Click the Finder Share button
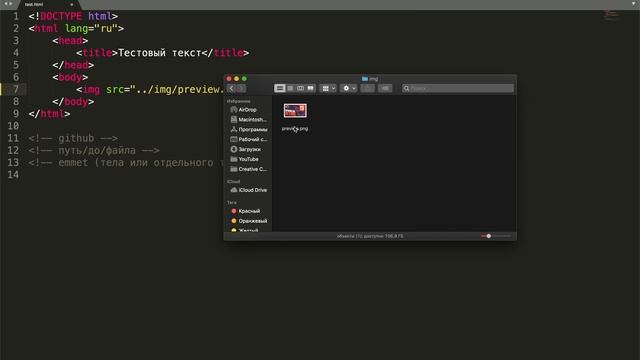This screenshot has height=360, width=640. coord(367,88)
